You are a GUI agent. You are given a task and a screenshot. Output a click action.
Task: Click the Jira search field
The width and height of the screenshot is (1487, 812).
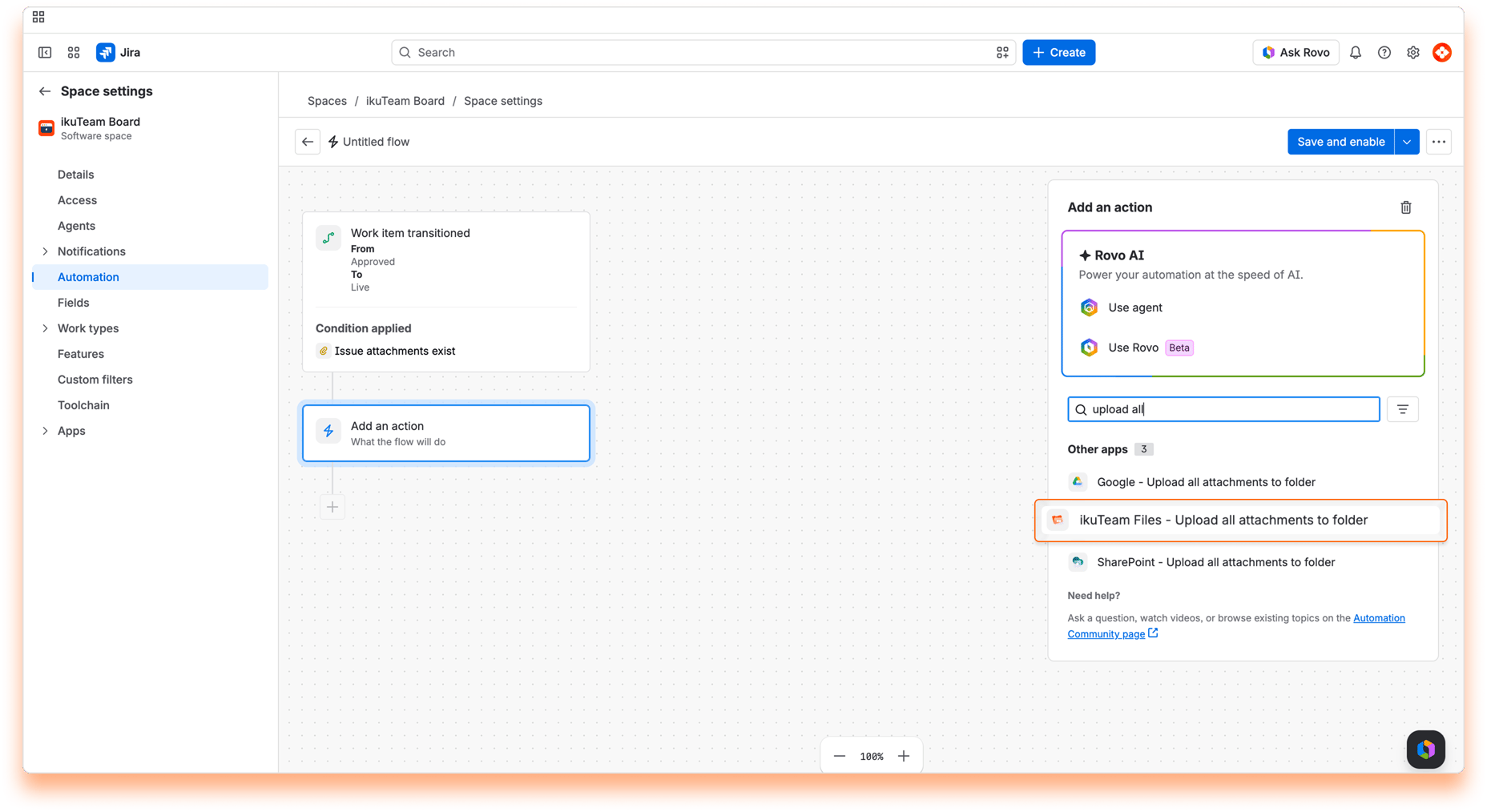point(703,53)
